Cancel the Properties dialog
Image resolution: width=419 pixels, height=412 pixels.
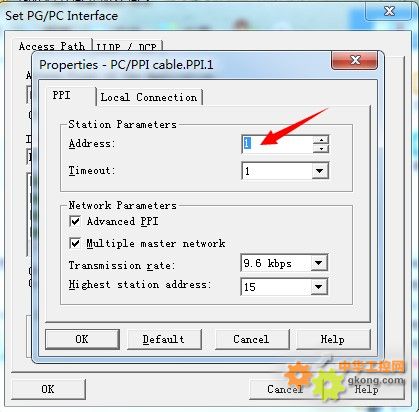[252, 339]
